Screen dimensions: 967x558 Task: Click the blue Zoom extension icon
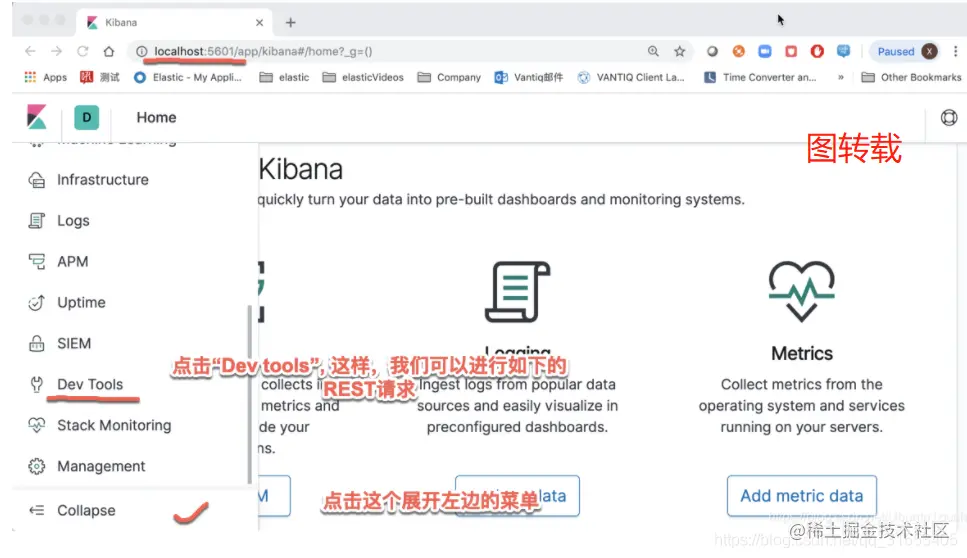[x=765, y=51]
